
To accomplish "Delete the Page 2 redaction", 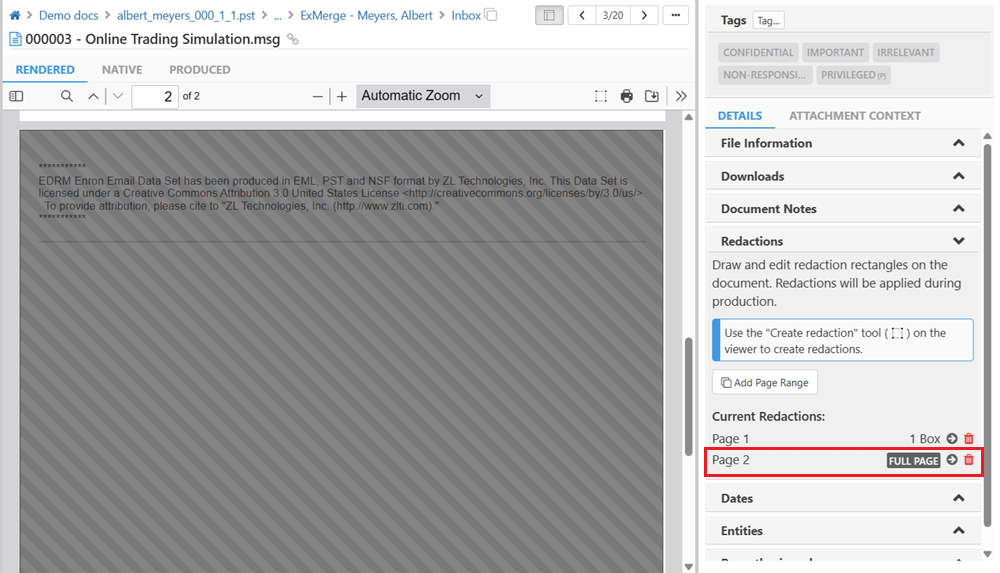I will (969, 460).
